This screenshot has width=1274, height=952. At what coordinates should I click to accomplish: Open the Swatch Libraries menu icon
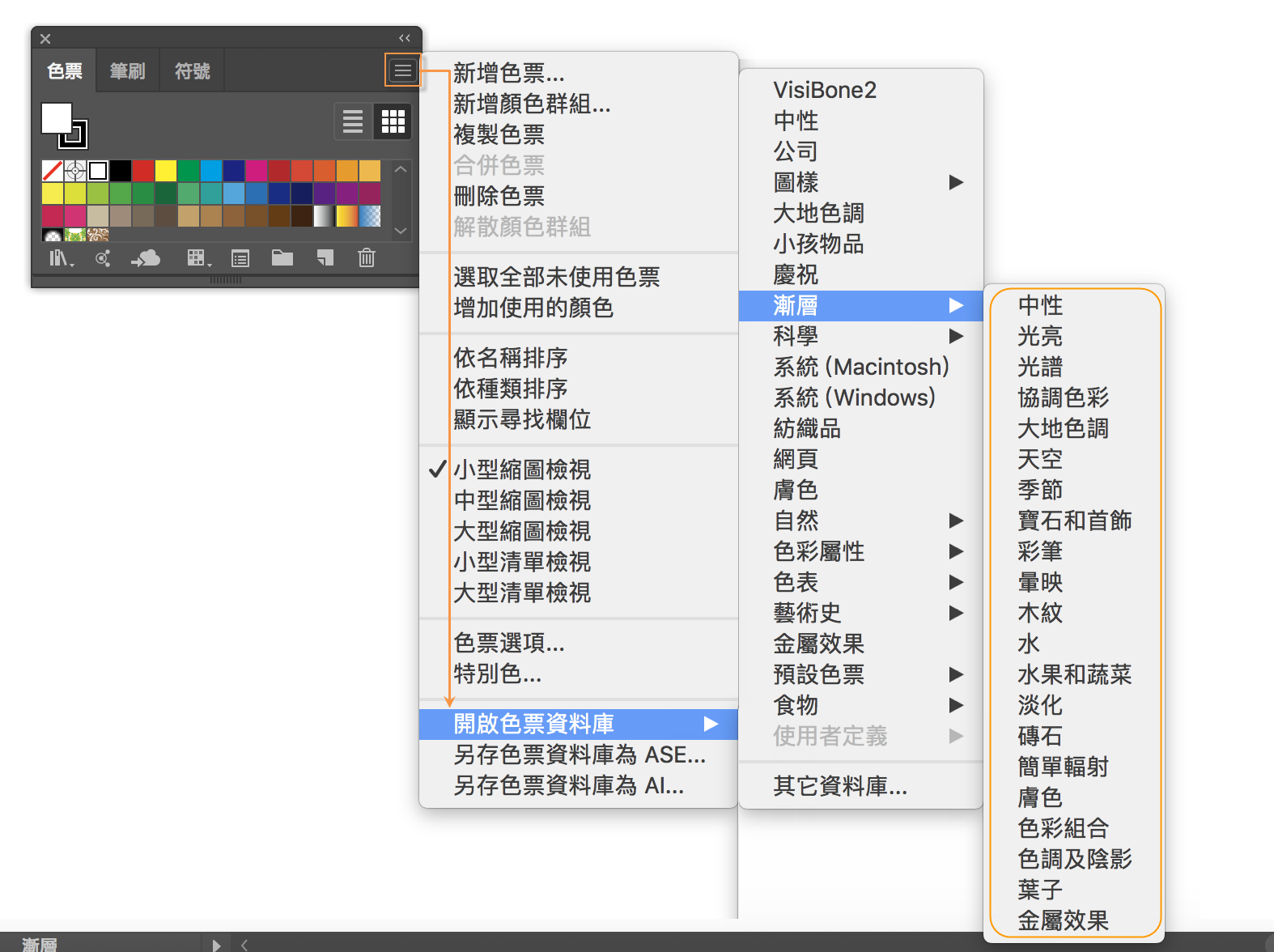tap(62, 258)
